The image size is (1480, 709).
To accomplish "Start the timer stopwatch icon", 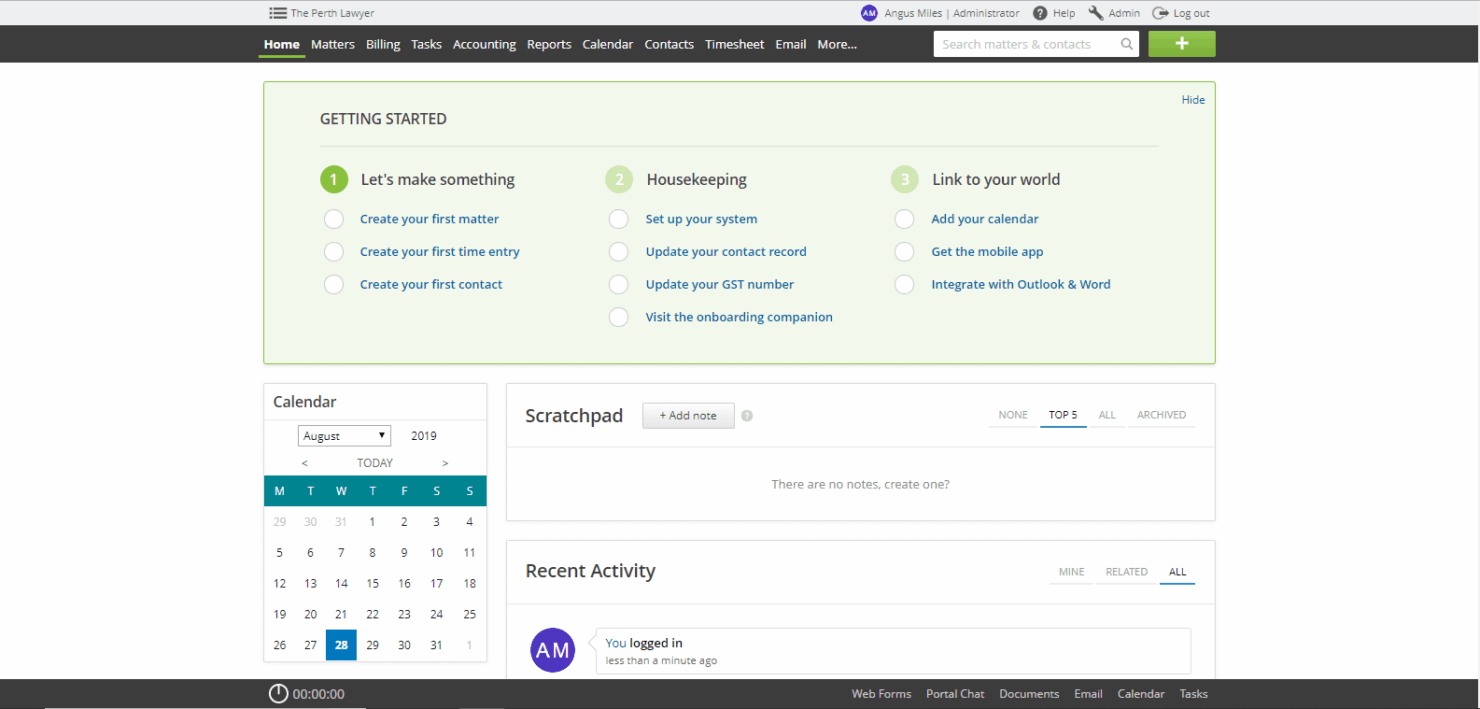I will tap(278, 693).
